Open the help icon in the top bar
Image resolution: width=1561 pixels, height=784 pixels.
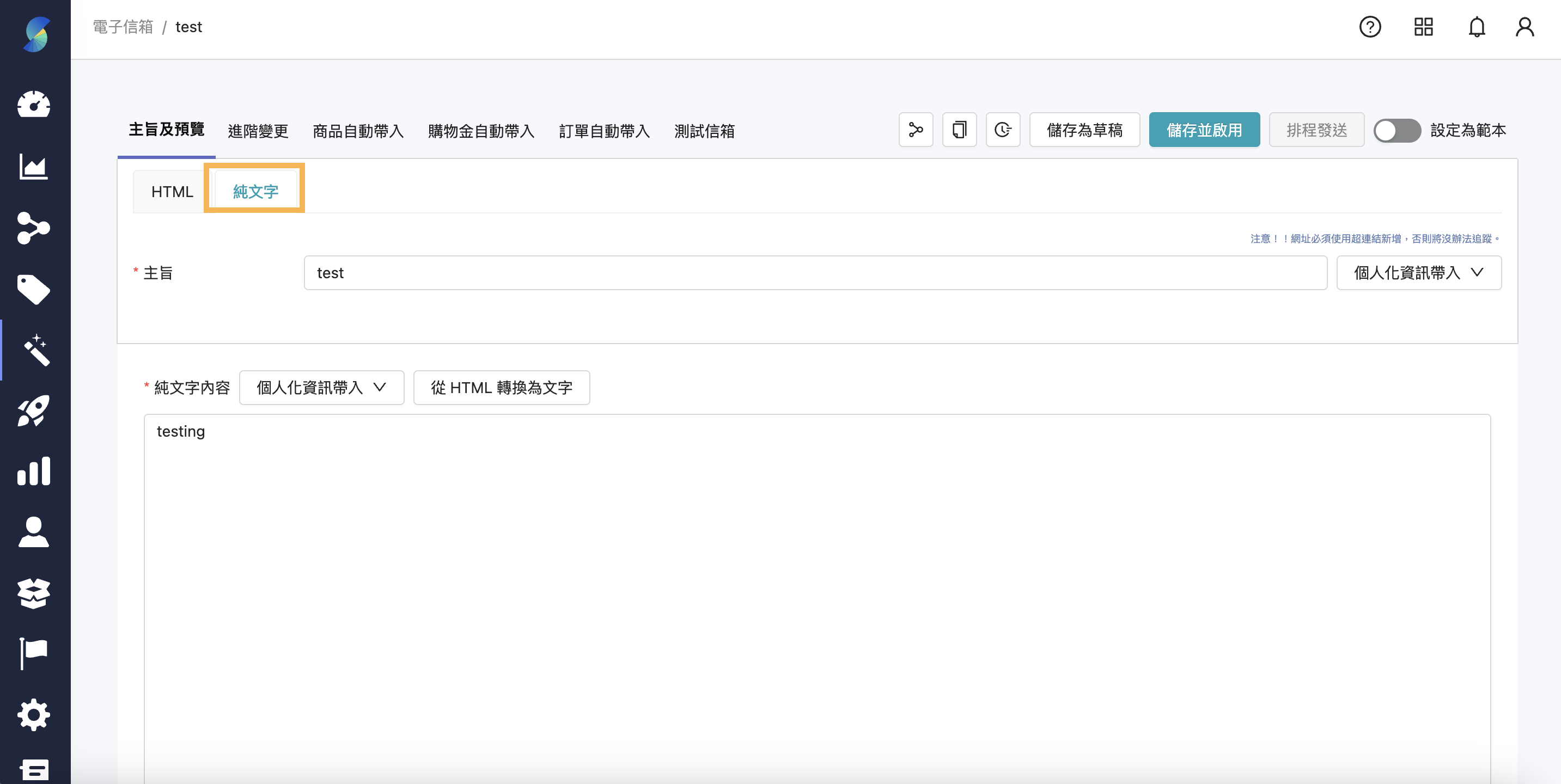1370,27
